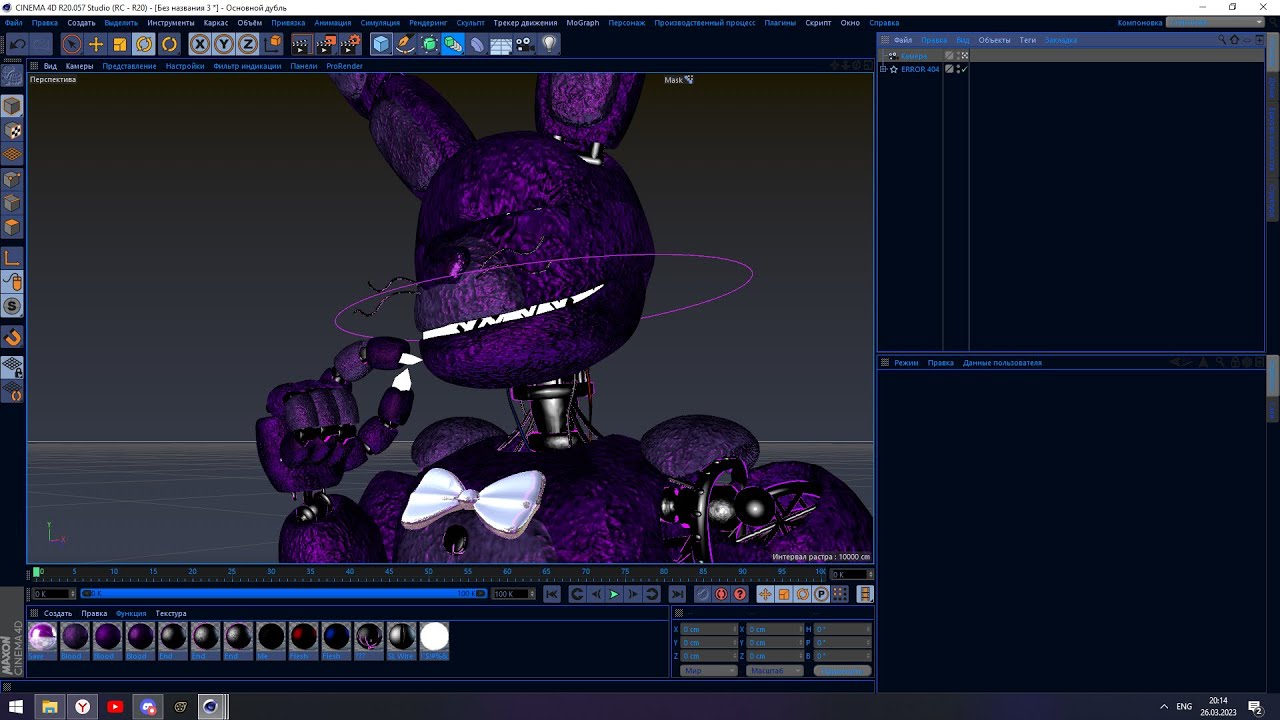
Task: Click Render View clapperboard icon
Action: pyautogui.click(x=301, y=44)
